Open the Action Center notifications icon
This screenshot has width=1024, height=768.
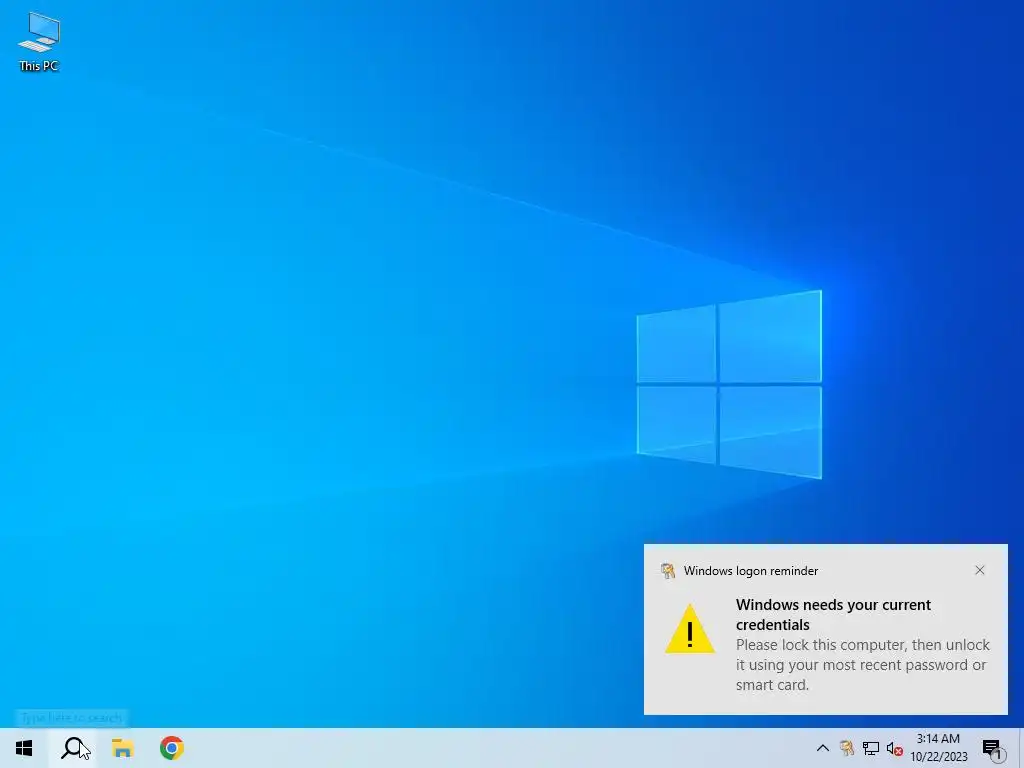pyautogui.click(x=992, y=748)
